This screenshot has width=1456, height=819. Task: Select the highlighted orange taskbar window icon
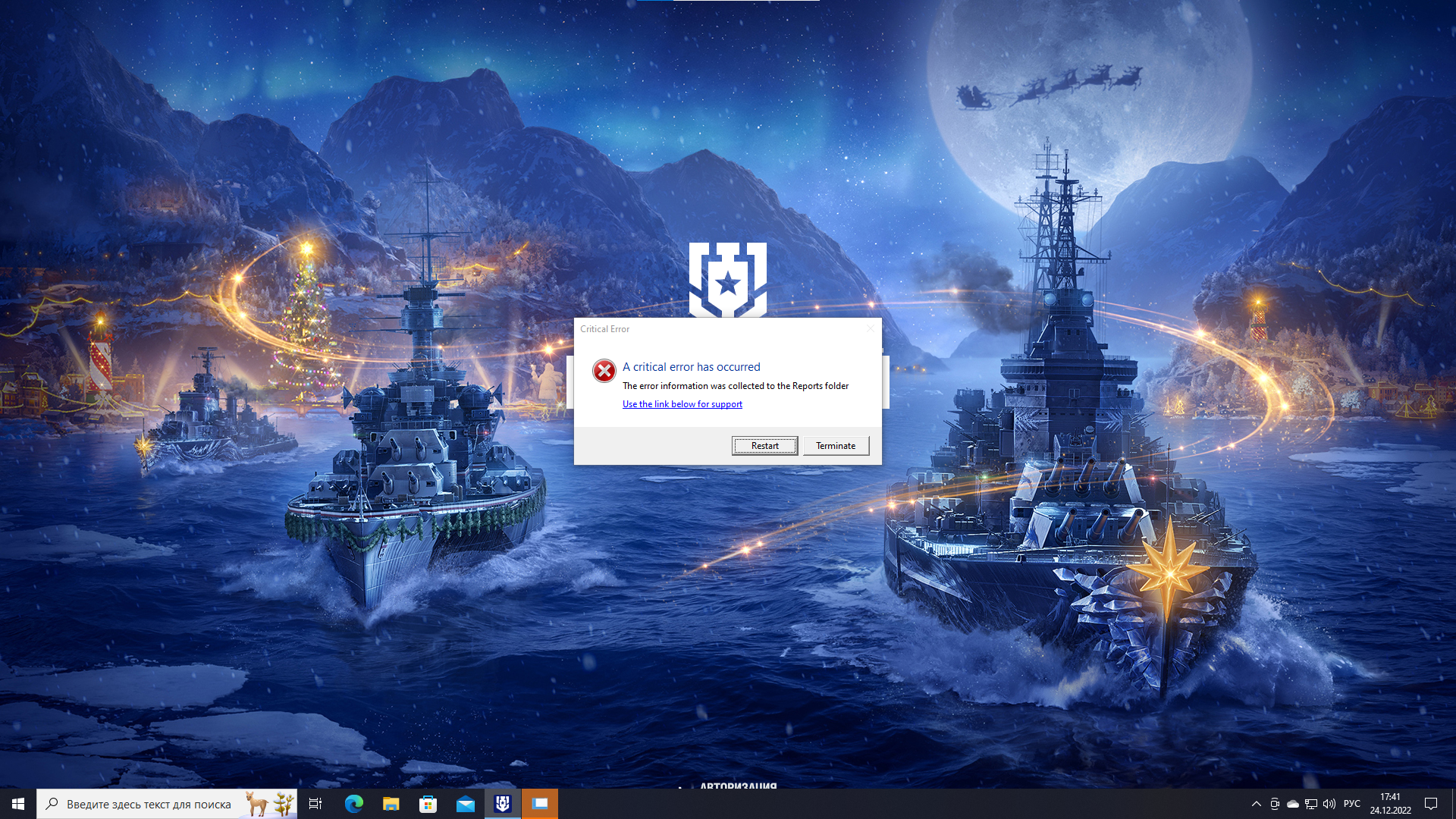[540, 804]
